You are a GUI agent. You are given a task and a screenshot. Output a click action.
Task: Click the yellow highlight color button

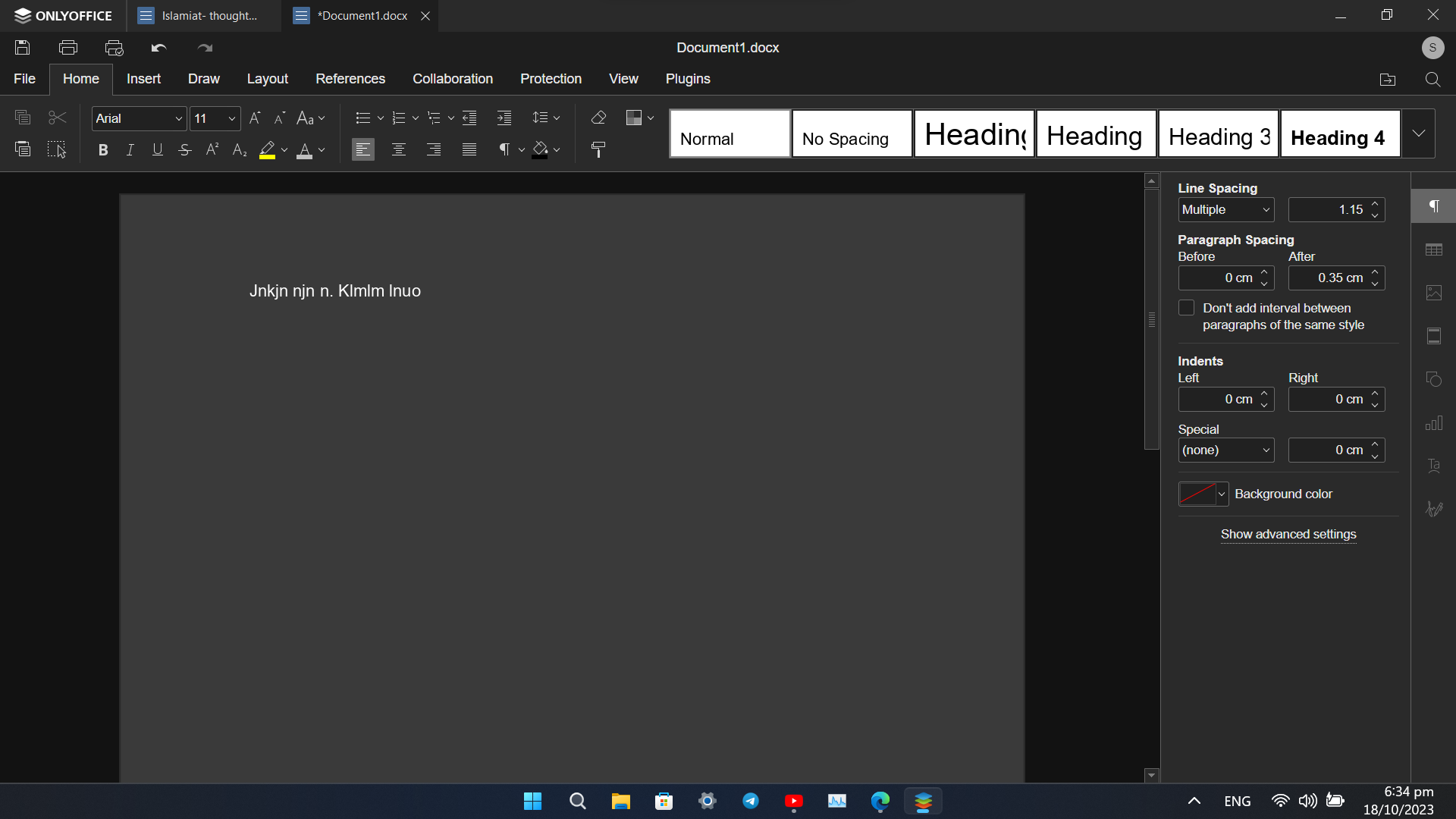coord(267,150)
